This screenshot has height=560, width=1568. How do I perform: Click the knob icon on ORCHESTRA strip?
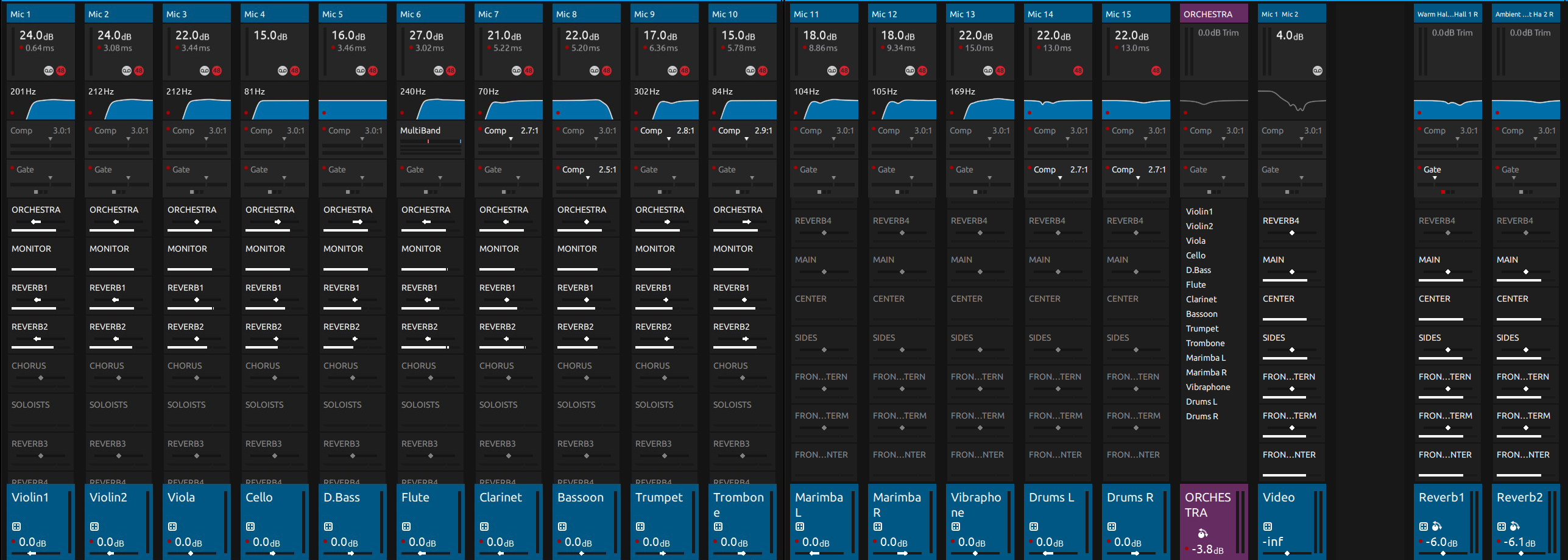tap(1202, 534)
